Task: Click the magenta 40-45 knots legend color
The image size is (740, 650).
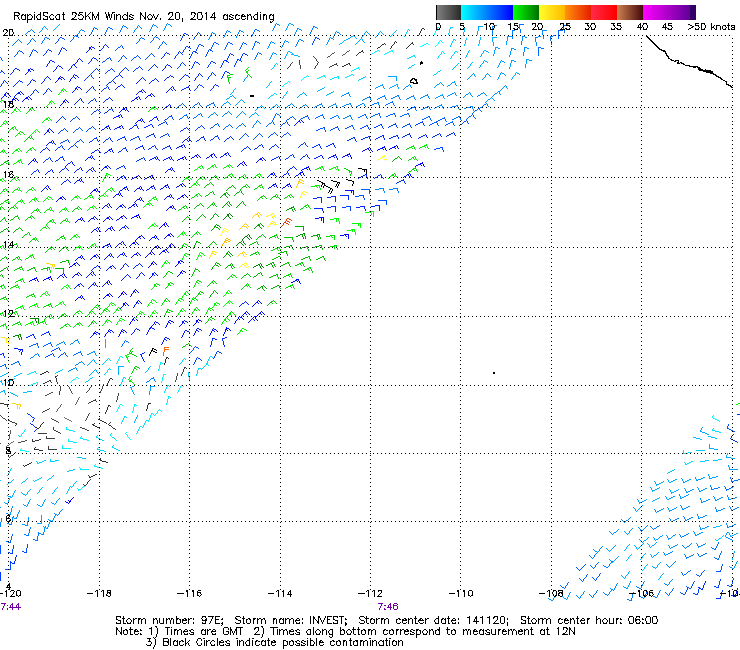Action: (x=656, y=12)
